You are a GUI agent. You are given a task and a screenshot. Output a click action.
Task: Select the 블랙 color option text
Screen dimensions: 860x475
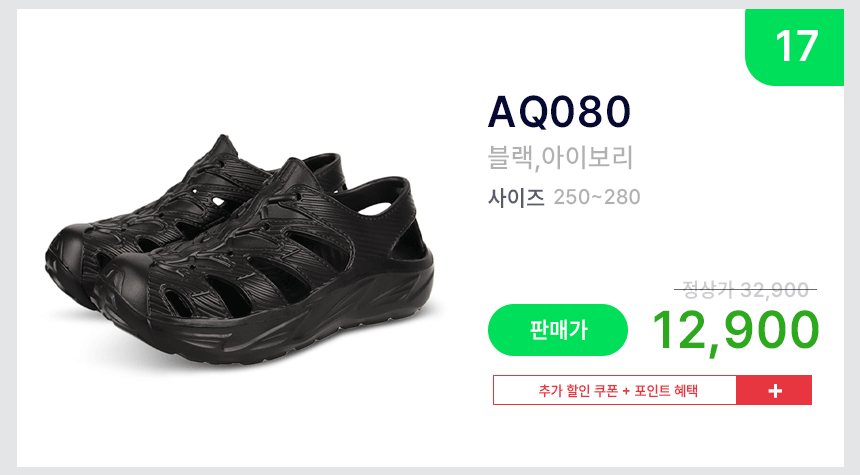(x=510, y=158)
